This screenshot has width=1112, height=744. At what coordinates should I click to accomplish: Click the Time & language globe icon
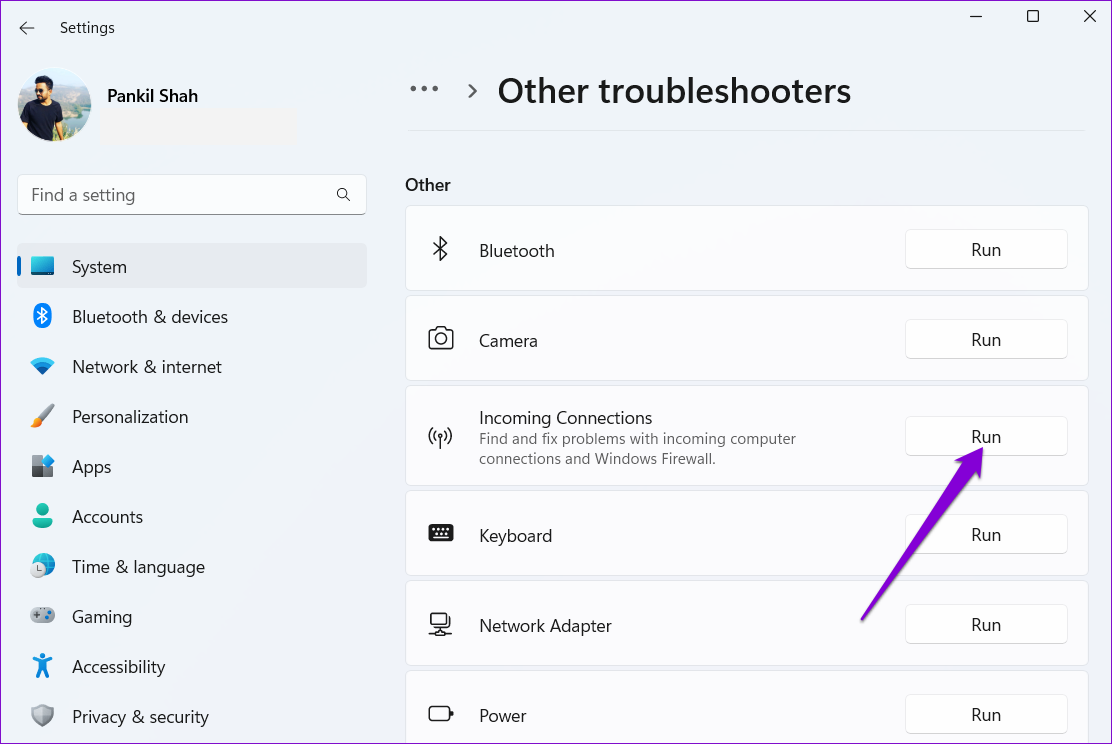[43, 566]
